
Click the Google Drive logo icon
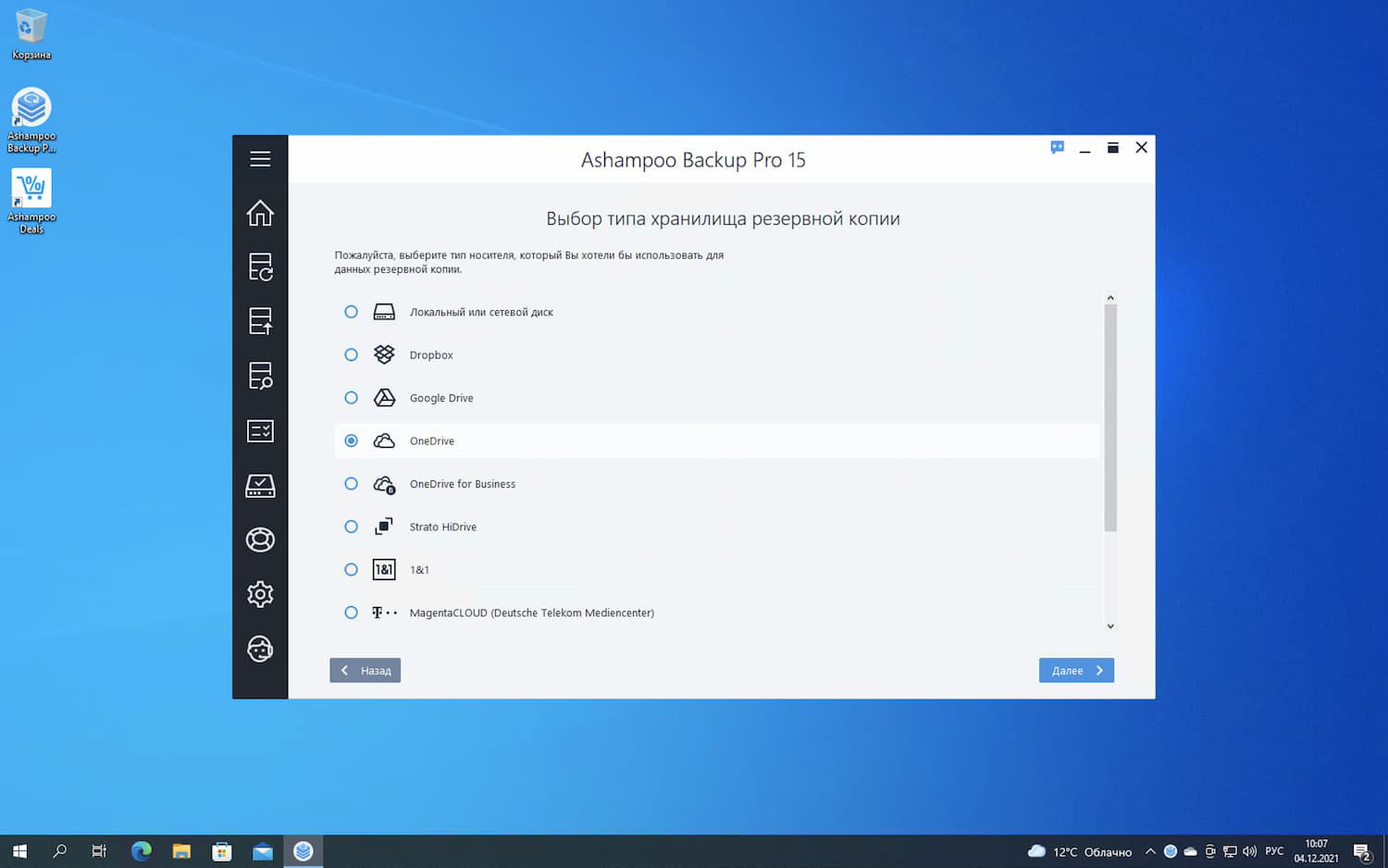[x=384, y=398]
